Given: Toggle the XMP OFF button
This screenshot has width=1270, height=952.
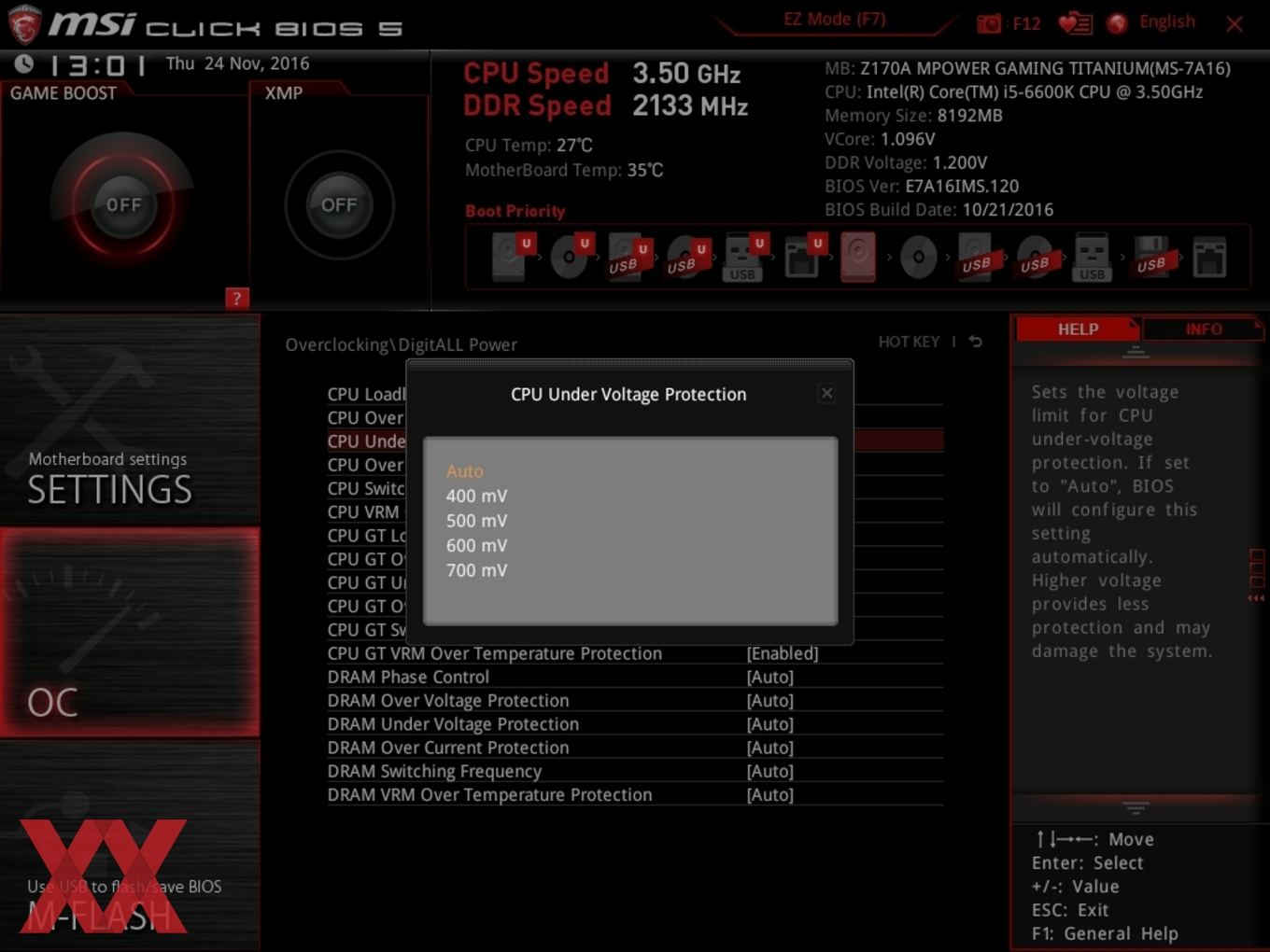Looking at the screenshot, I should tap(339, 204).
